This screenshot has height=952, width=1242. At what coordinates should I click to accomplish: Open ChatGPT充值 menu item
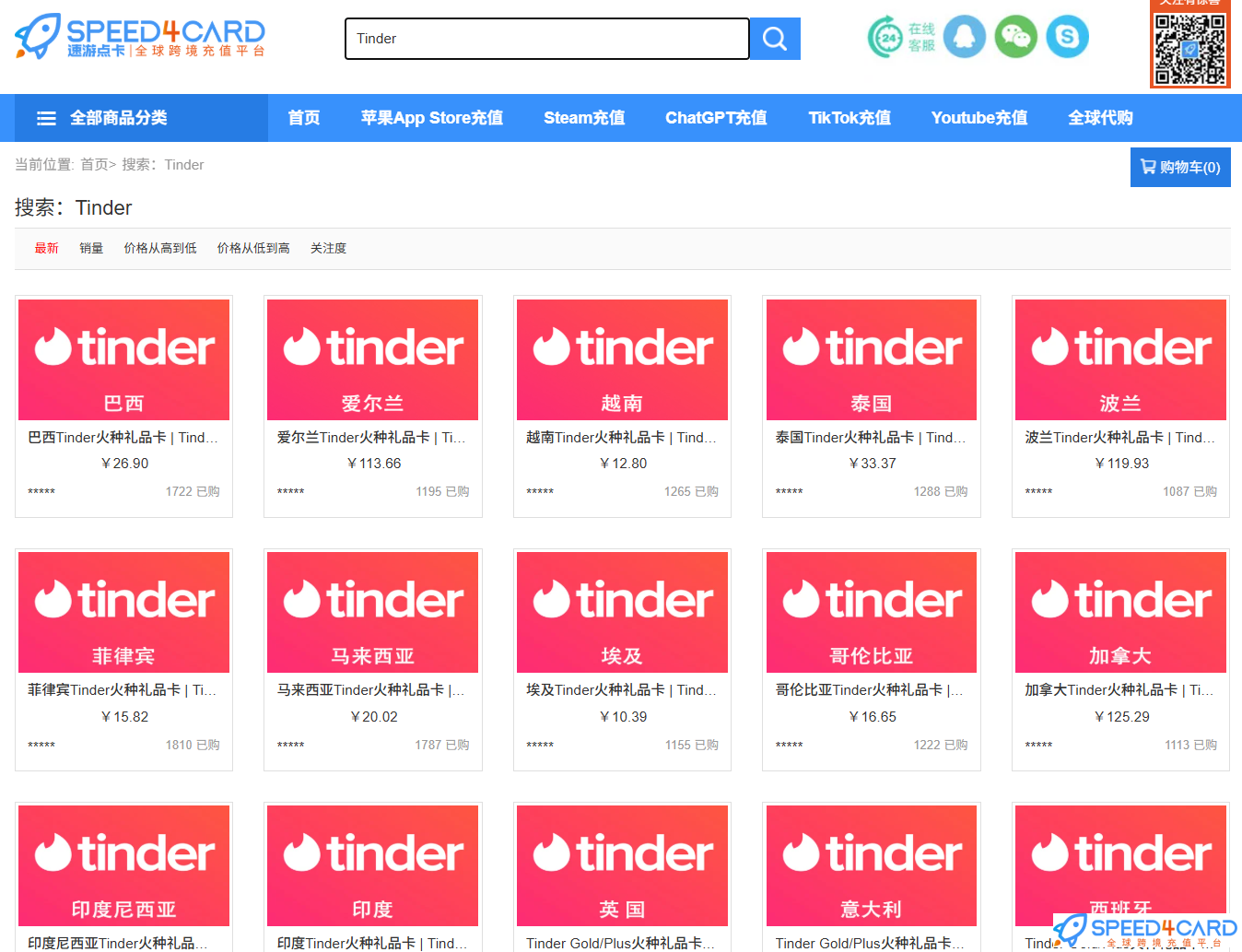click(x=716, y=118)
